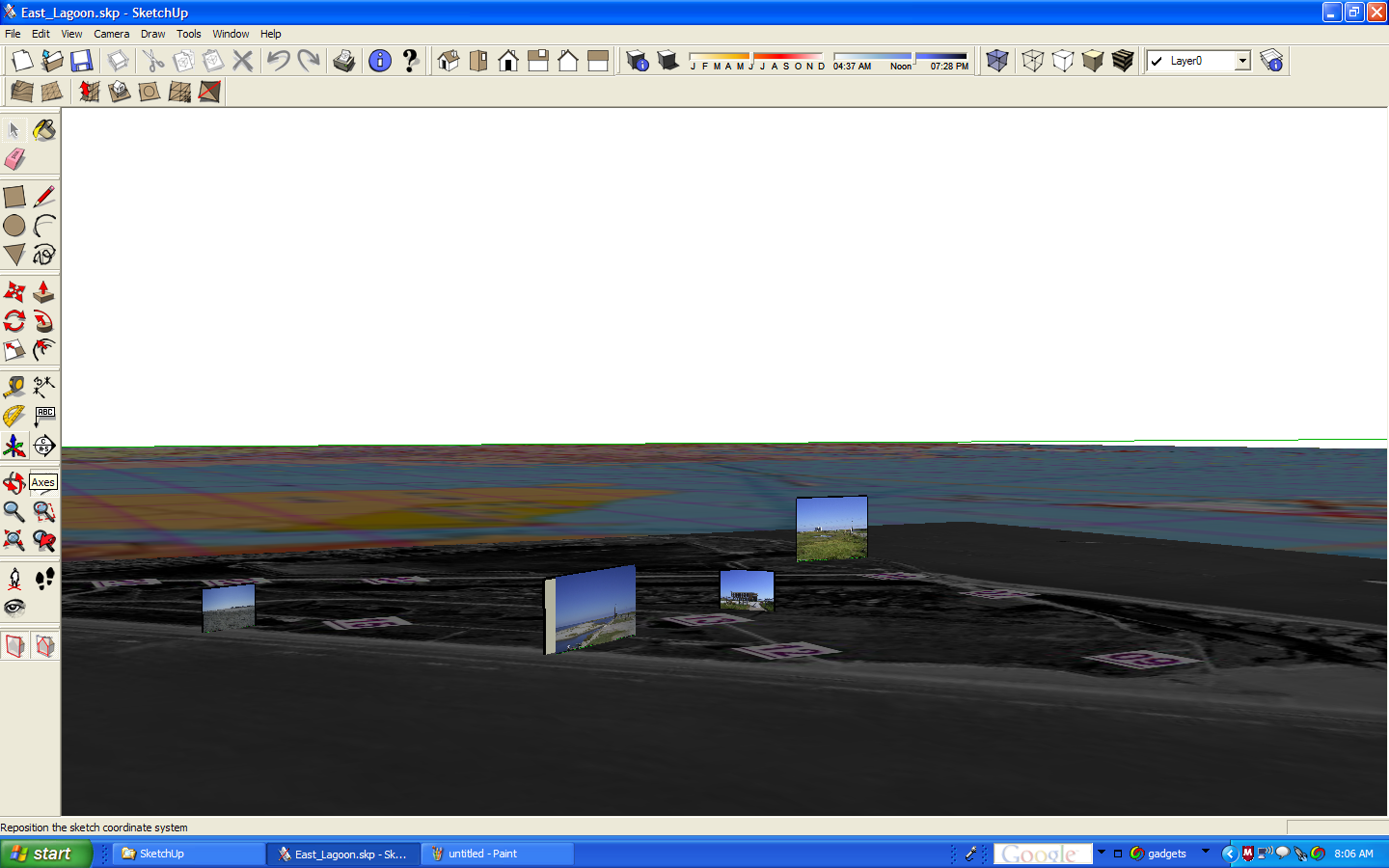The width and height of the screenshot is (1389, 868).
Task: Select the largest coastline photo panel in the model
Action: (x=590, y=610)
